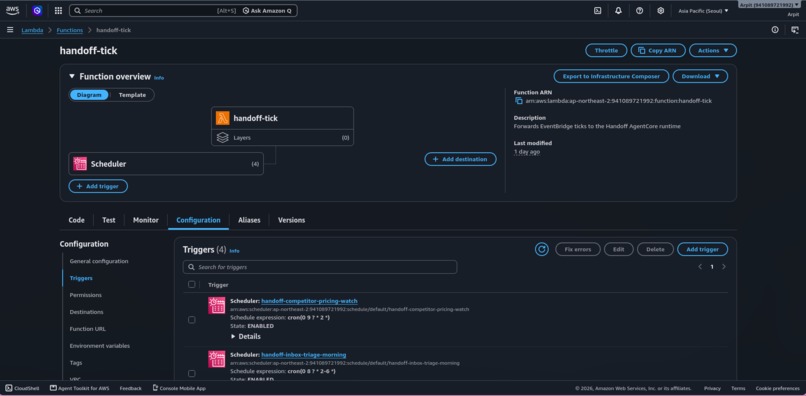This screenshot has height=396, width=806.
Task: Select Triggers in the Configuration sidebar
Action: (81, 278)
